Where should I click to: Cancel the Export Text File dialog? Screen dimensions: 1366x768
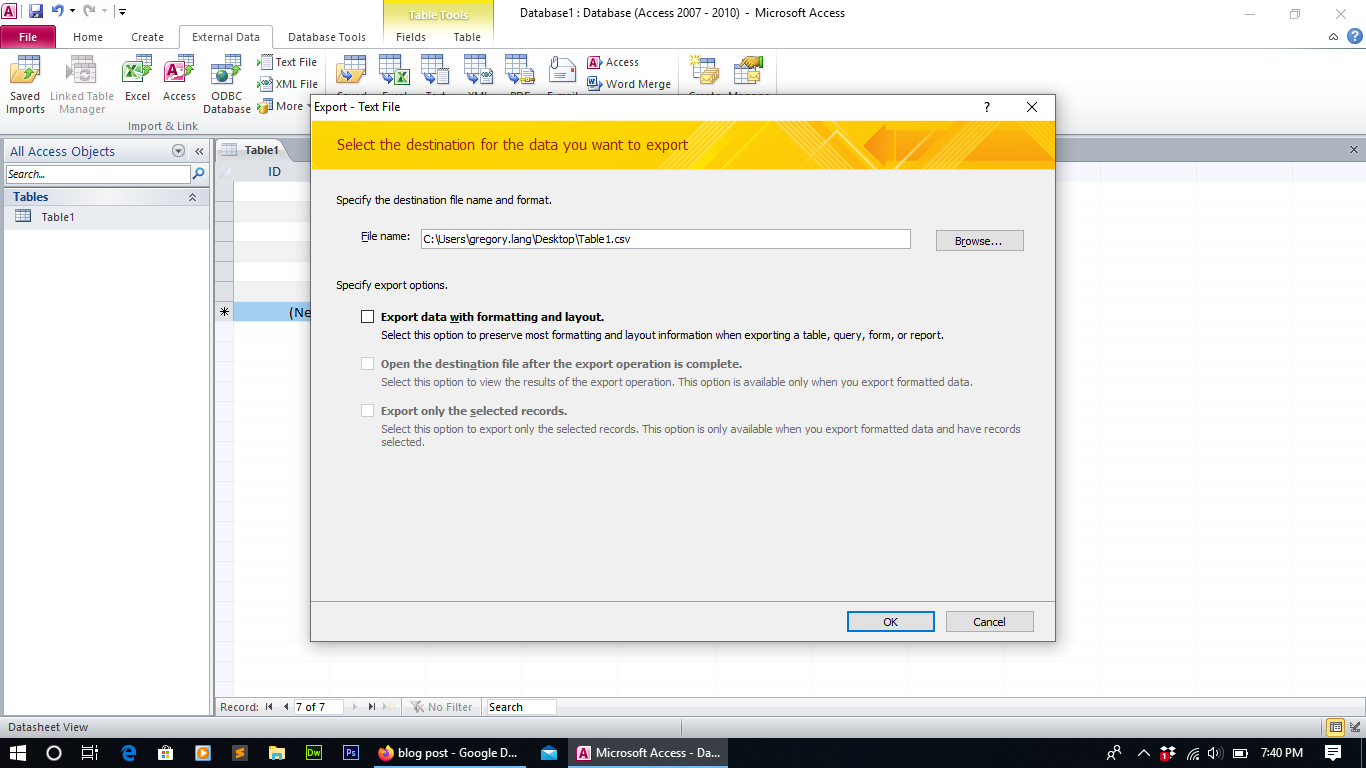pos(989,621)
